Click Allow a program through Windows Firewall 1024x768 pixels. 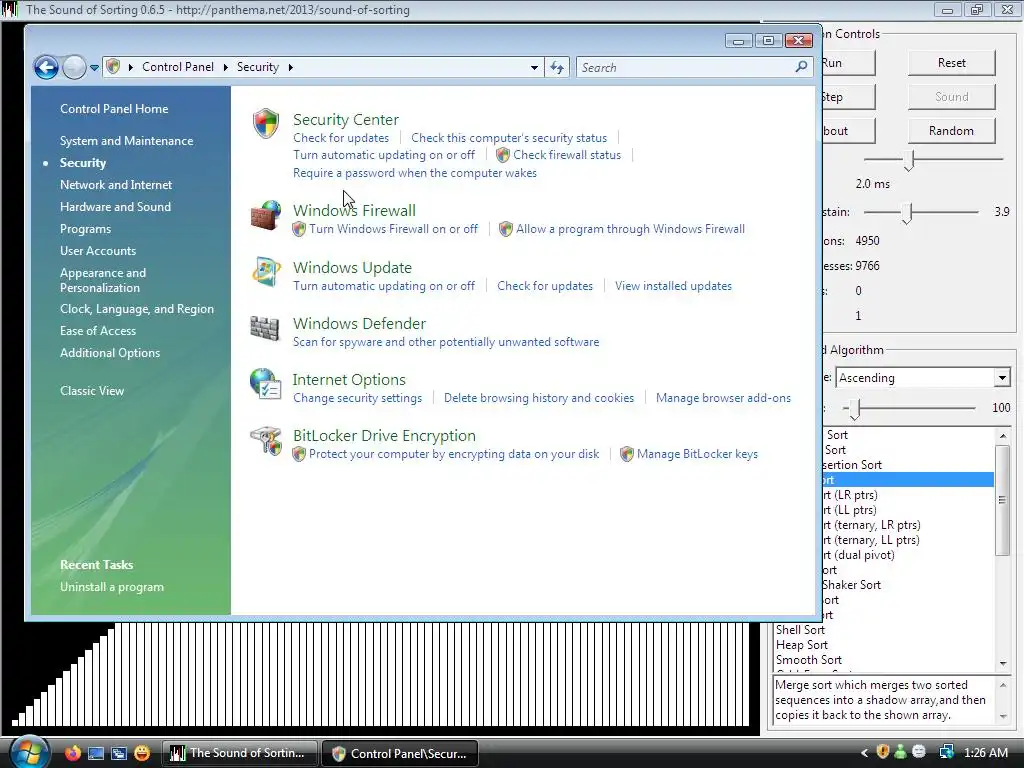point(630,229)
